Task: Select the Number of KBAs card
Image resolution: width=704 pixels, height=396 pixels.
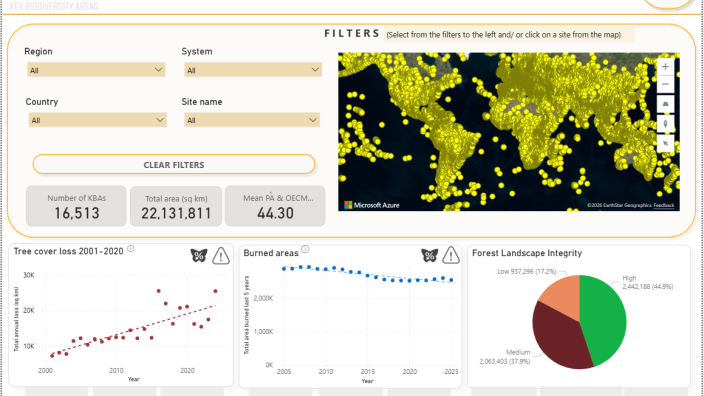Action: pos(76,206)
